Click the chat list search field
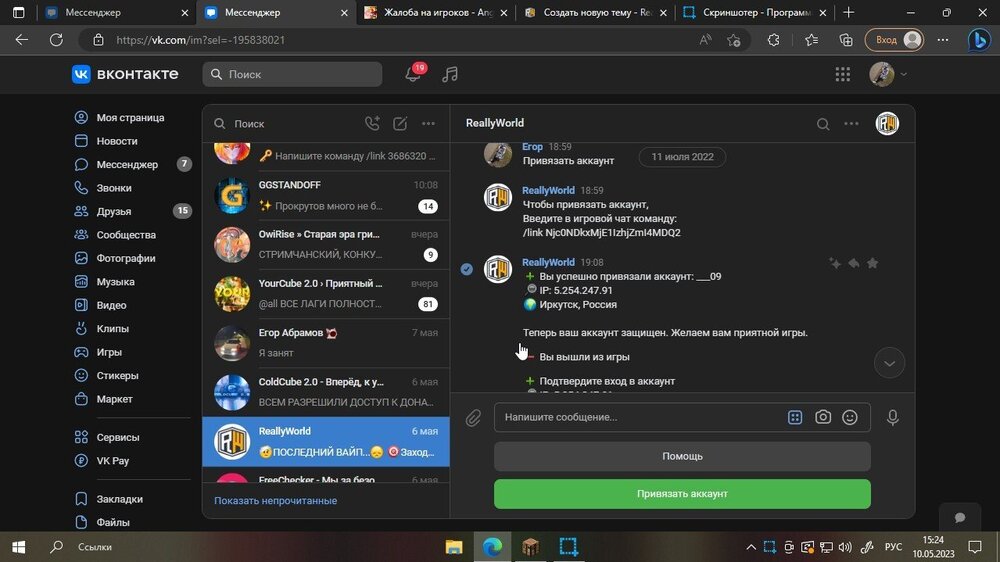Screen dimensions: 1000x562 [x=284, y=124]
